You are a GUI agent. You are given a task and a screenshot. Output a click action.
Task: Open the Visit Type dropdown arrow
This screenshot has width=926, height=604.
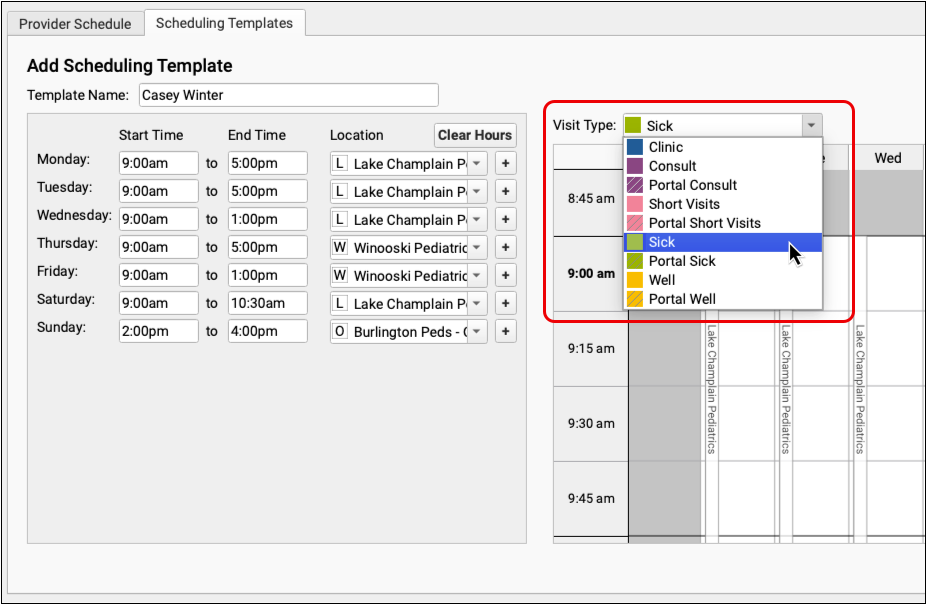[812, 126]
